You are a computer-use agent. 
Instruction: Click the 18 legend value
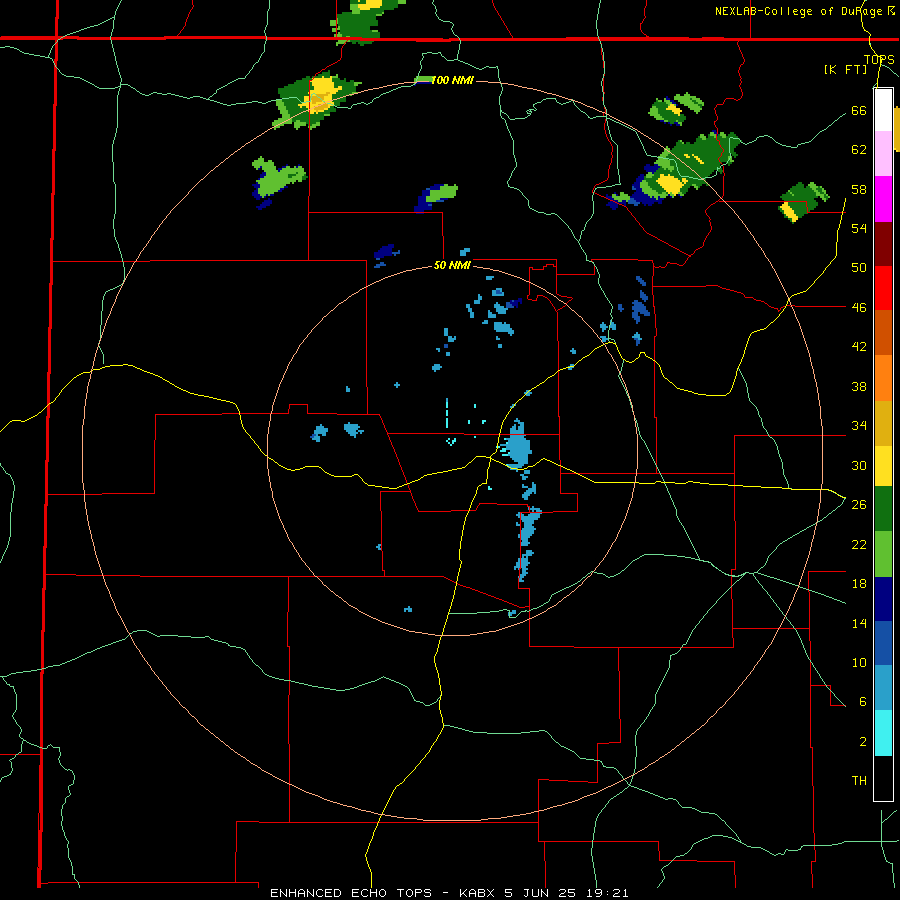(859, 584)
